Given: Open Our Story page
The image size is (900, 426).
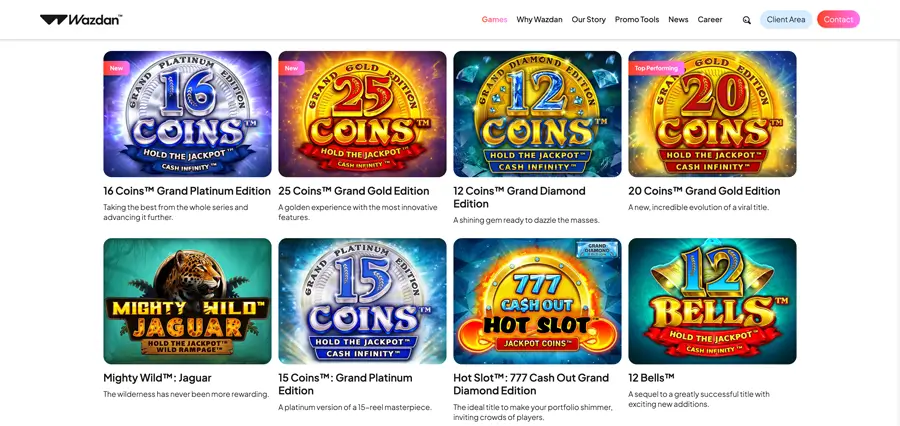Looking at the screenshot, I should 588,19.
